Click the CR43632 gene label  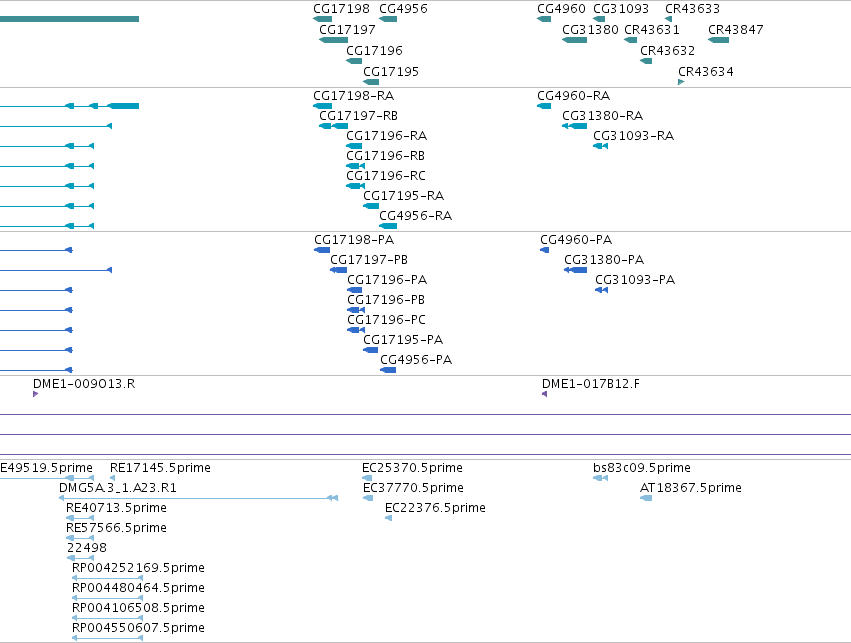668,50
